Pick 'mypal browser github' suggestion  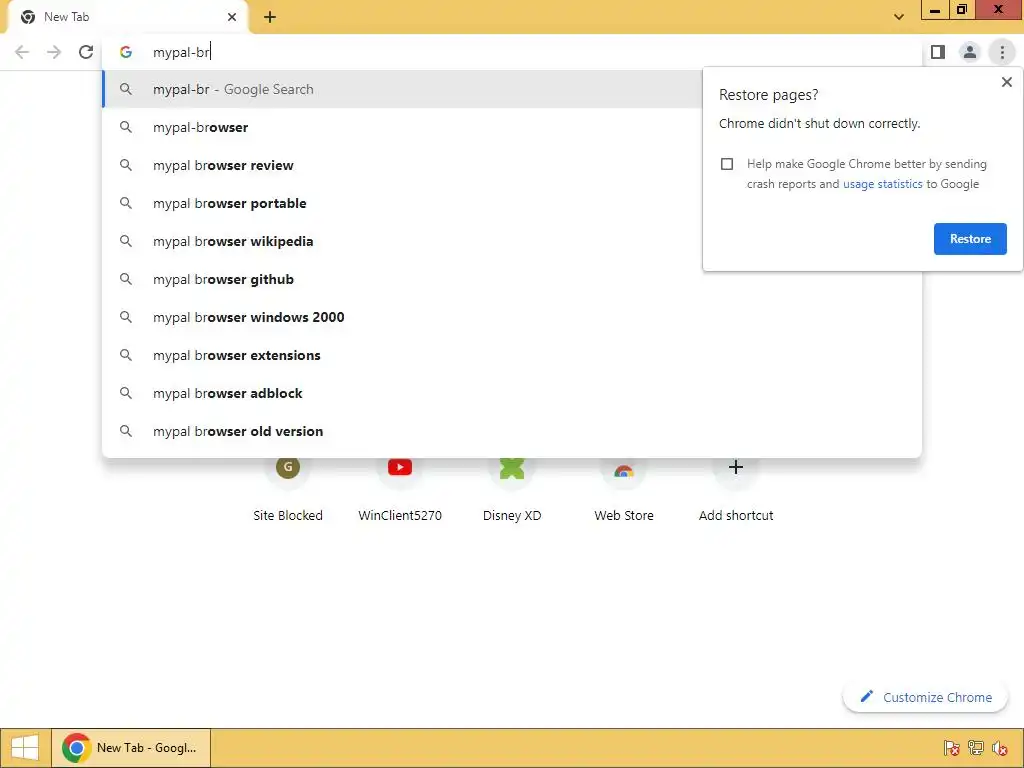tap(512, 279)
